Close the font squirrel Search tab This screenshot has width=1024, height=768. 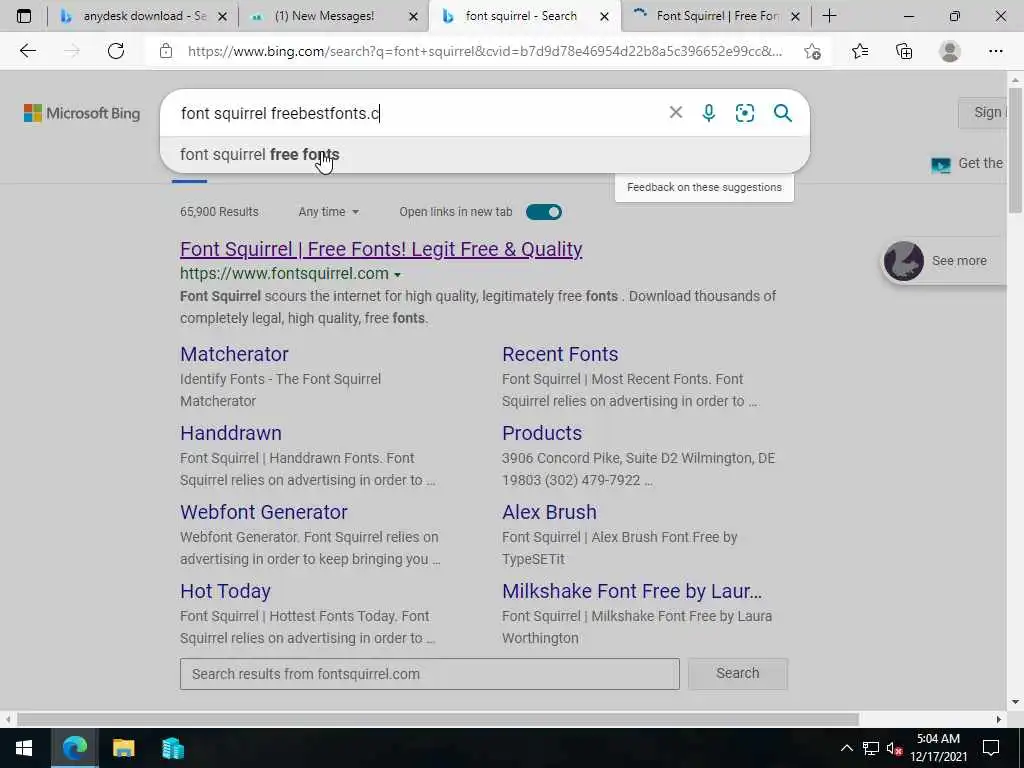pos(605,16)
